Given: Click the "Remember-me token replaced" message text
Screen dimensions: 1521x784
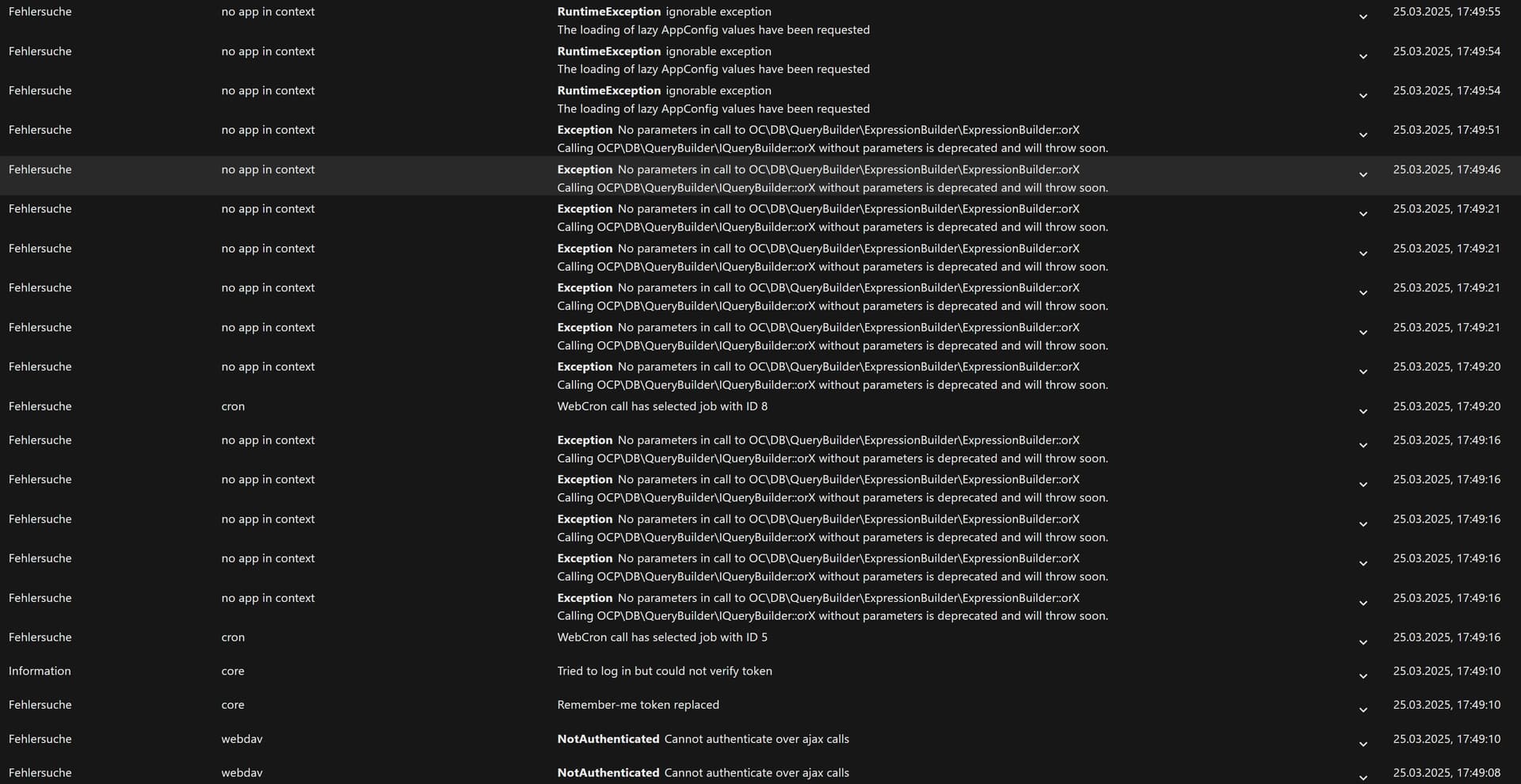Looking at the screenshot, I should 638,705.
